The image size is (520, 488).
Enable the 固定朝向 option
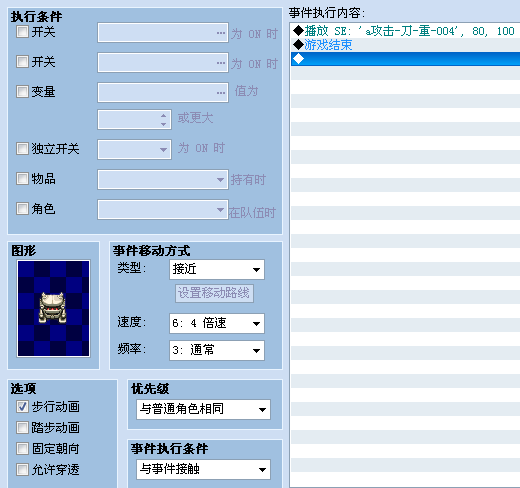click(x=22, y=449)
